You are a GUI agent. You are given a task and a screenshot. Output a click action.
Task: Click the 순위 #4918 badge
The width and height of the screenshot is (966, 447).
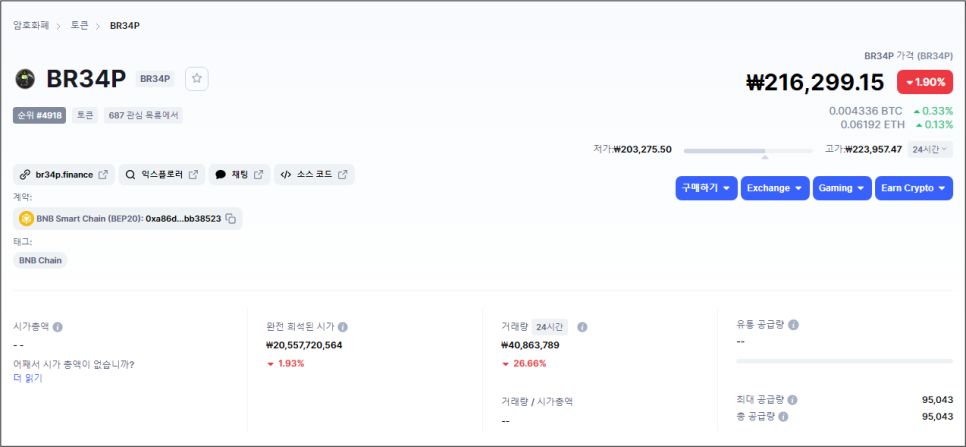click(x=39, y=115)
